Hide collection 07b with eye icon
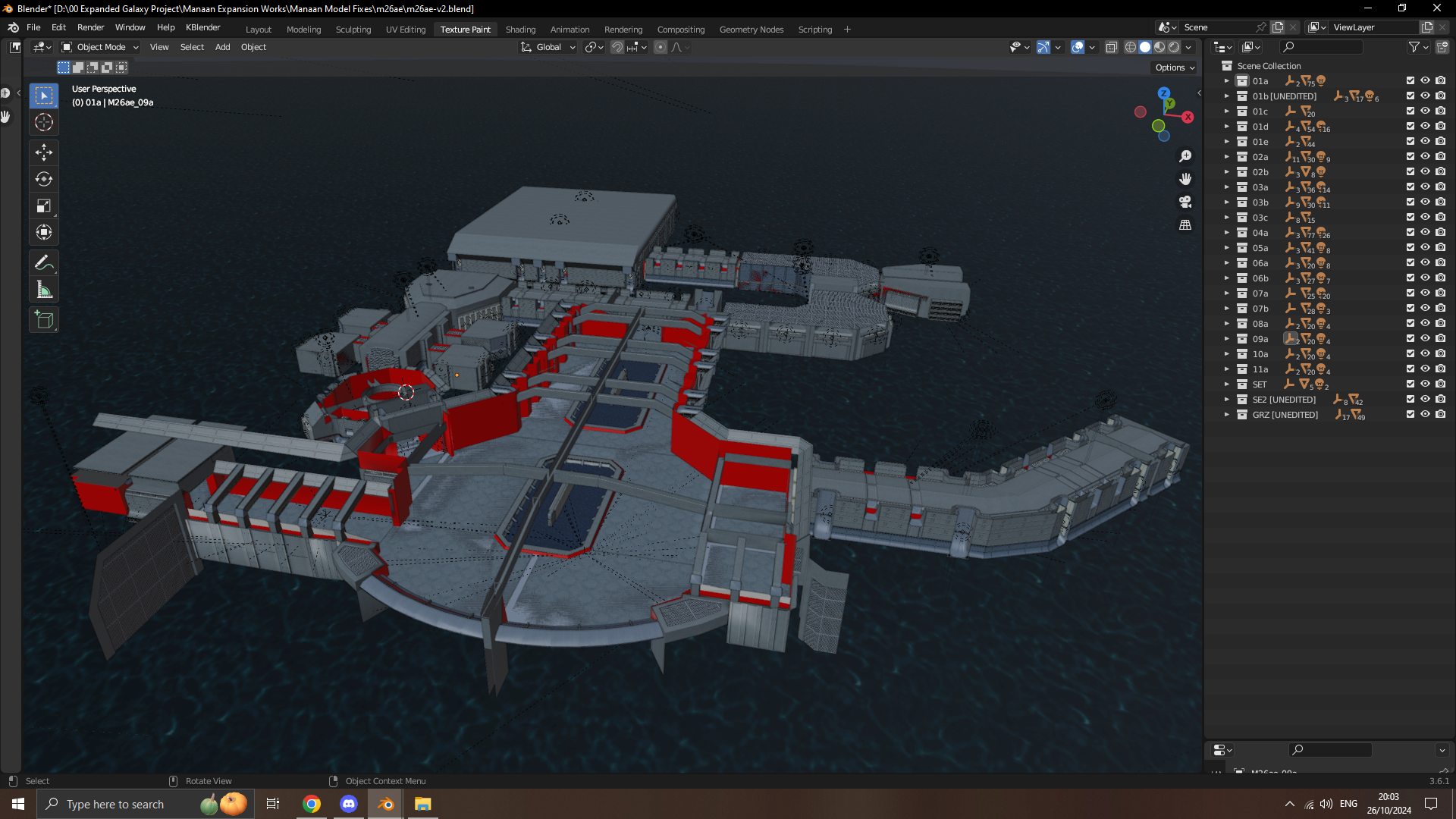Viewport: 1456px width, 819px height. coord(1426,308)
